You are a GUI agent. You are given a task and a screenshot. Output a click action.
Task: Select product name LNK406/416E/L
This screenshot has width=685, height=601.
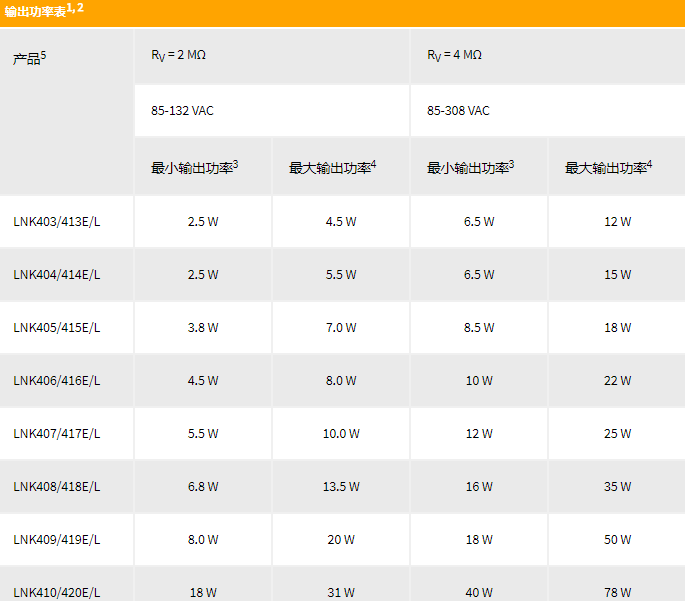point(57,380)
